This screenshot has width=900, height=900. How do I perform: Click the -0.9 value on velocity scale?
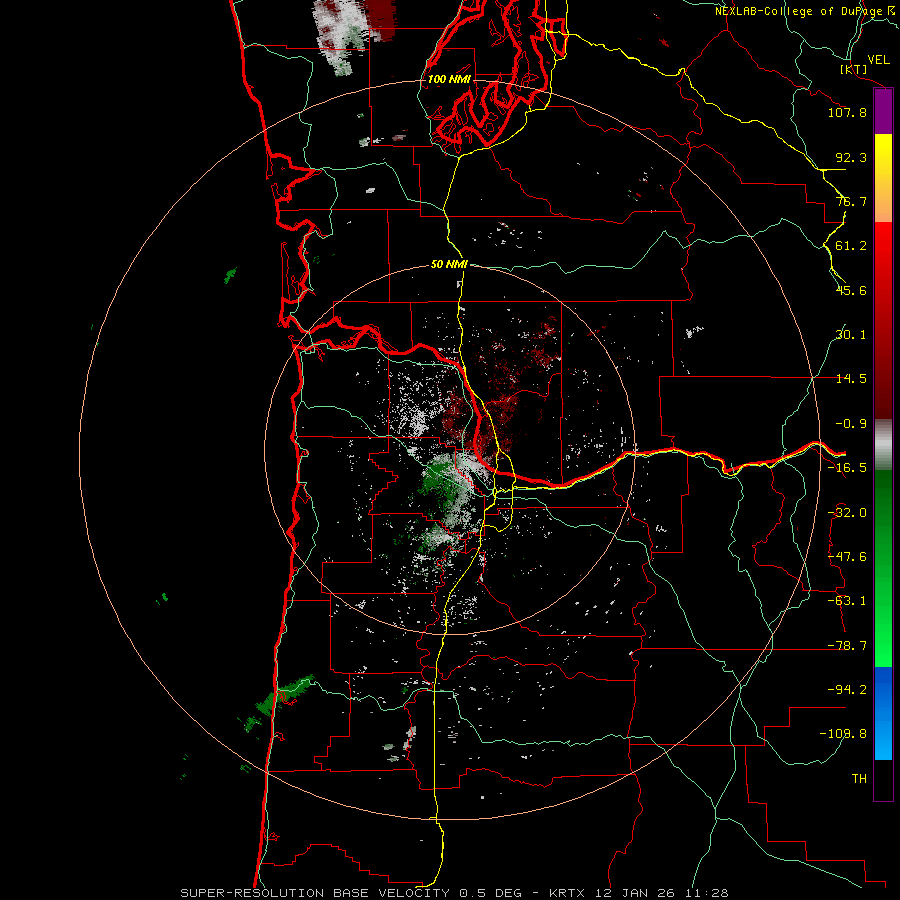(851, 424)
